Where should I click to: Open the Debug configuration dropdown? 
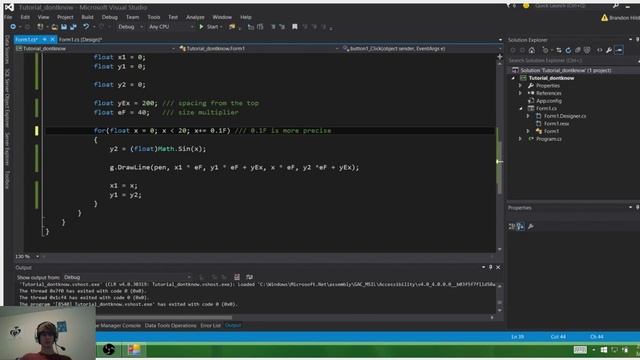point(130,27)
